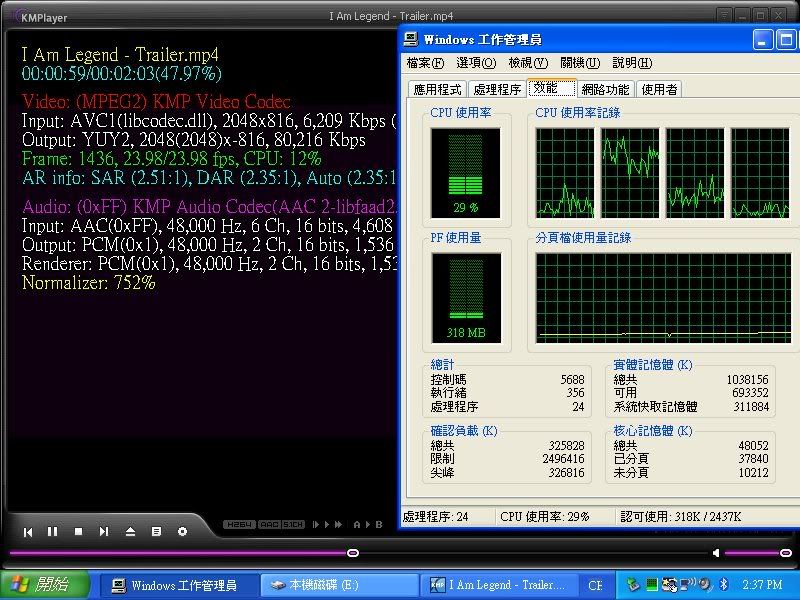800x600 pixels.
Task: Mute audio with the speaker icon
Action: [x=716, y=553]
